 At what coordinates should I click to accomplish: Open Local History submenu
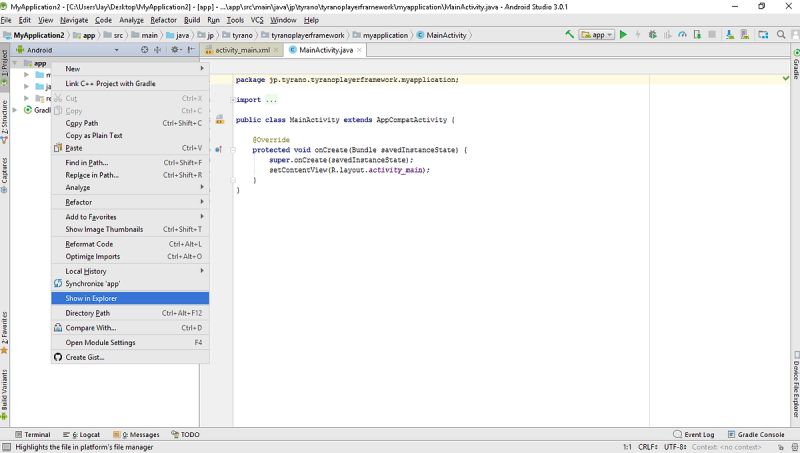130,271
